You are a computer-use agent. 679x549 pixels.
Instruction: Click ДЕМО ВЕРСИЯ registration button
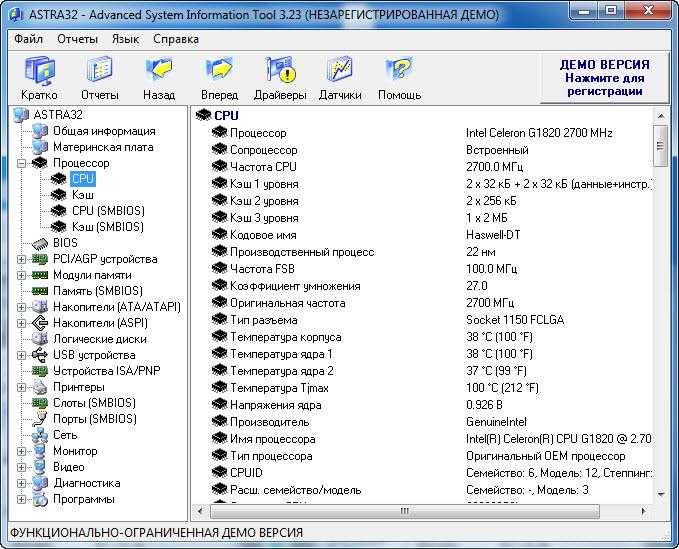click(x=605, y=78)
